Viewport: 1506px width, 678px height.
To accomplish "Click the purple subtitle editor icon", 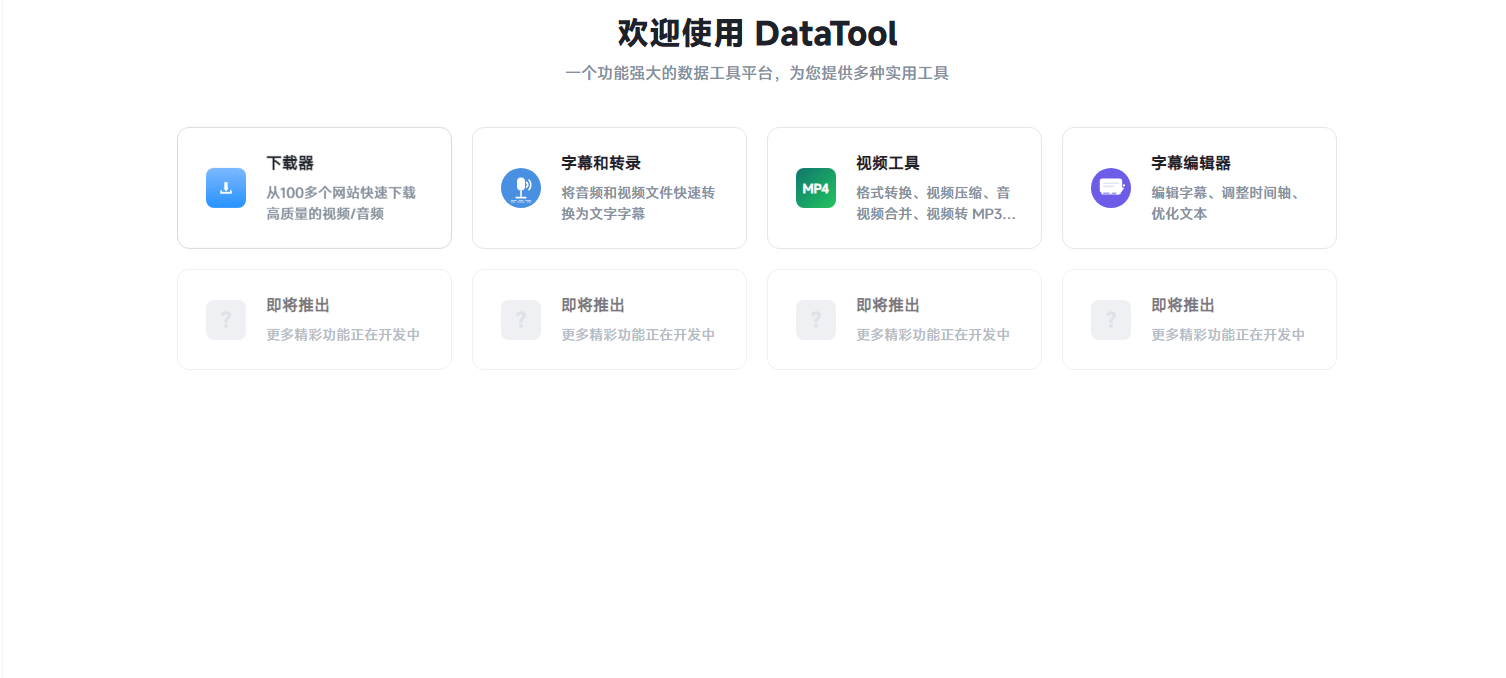I will (x=1111, y=188).
